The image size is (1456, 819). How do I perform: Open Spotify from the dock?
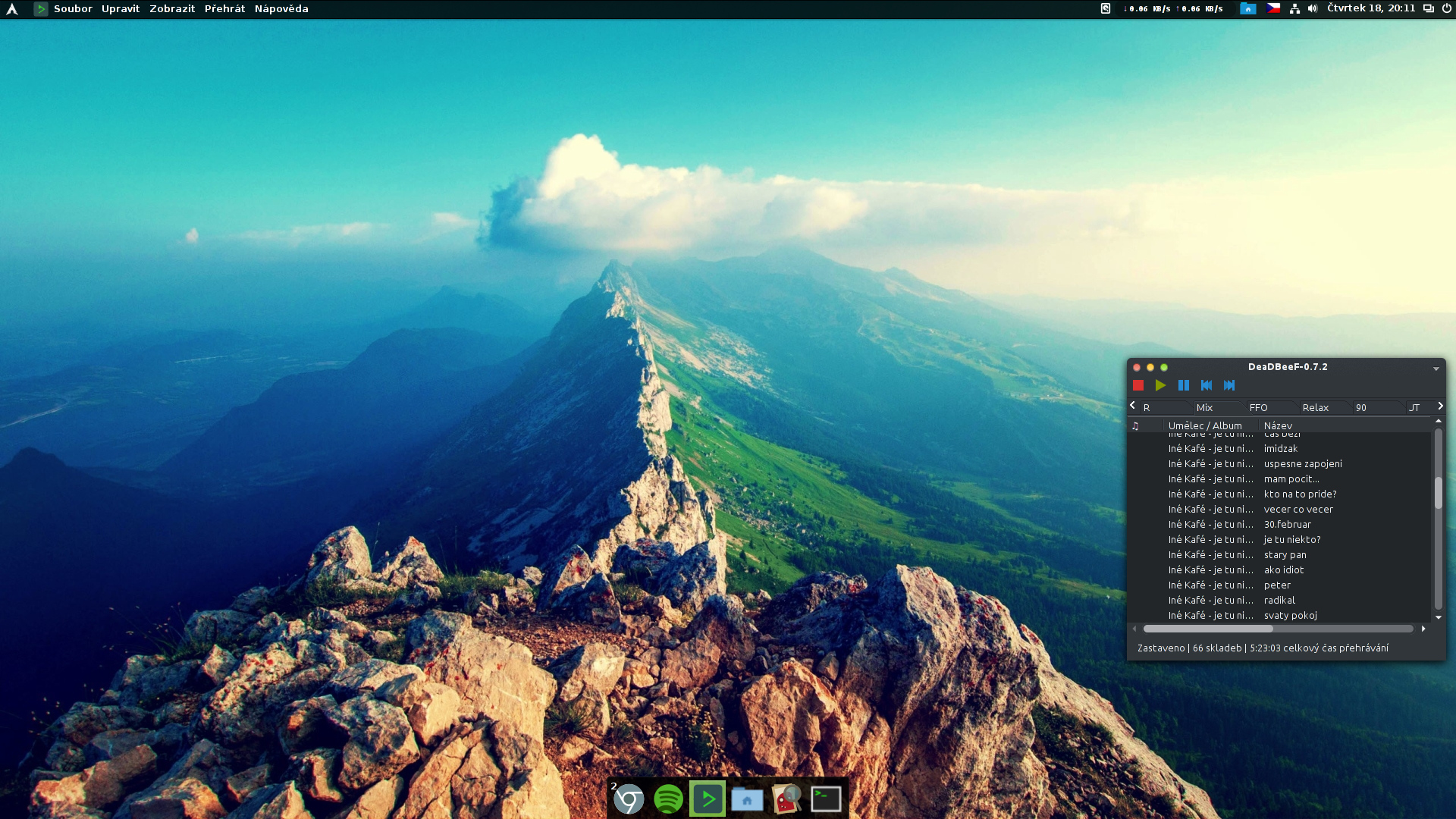(x=668, y=799)
